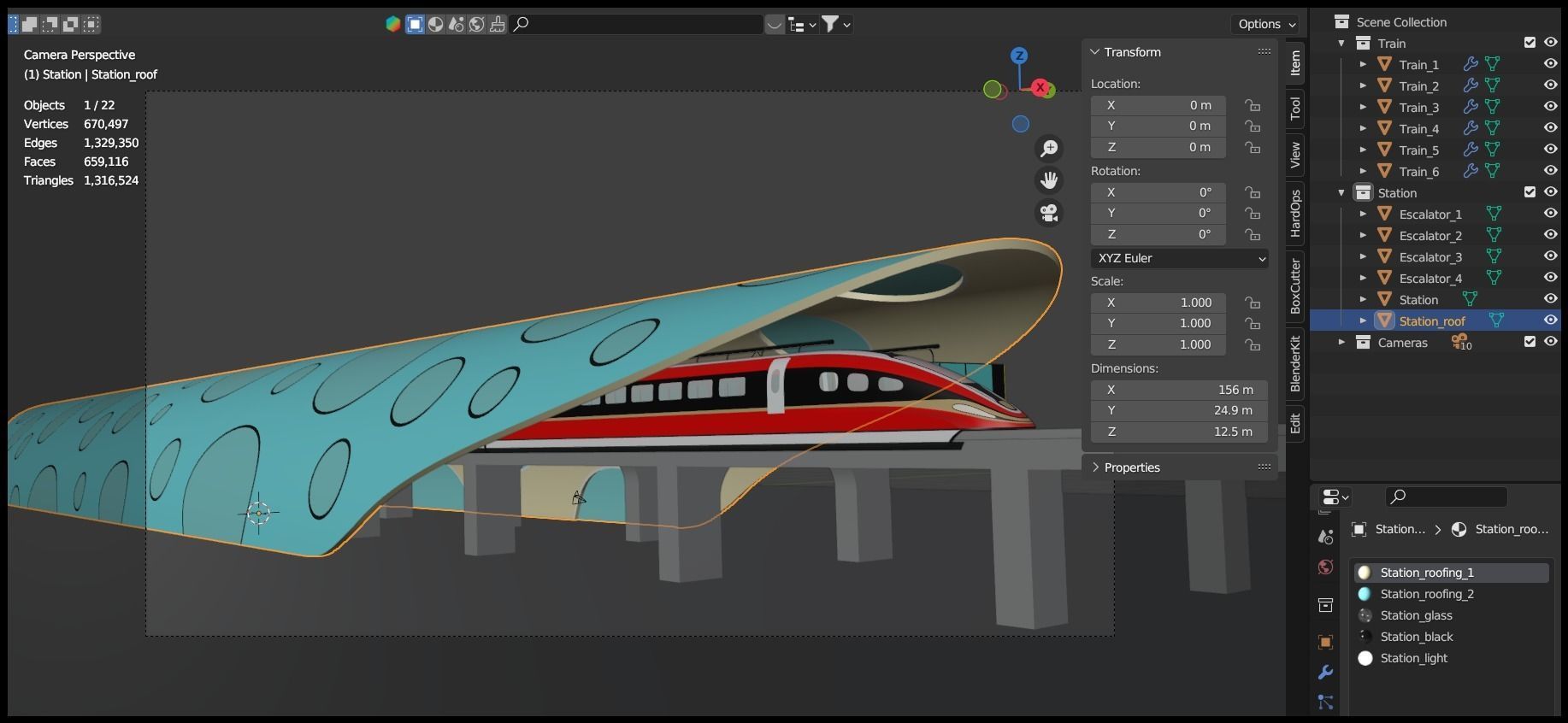The width and height of the screenshot is (1568, 723).
Task: Collapse the Transform panel
Action: 1094,52
